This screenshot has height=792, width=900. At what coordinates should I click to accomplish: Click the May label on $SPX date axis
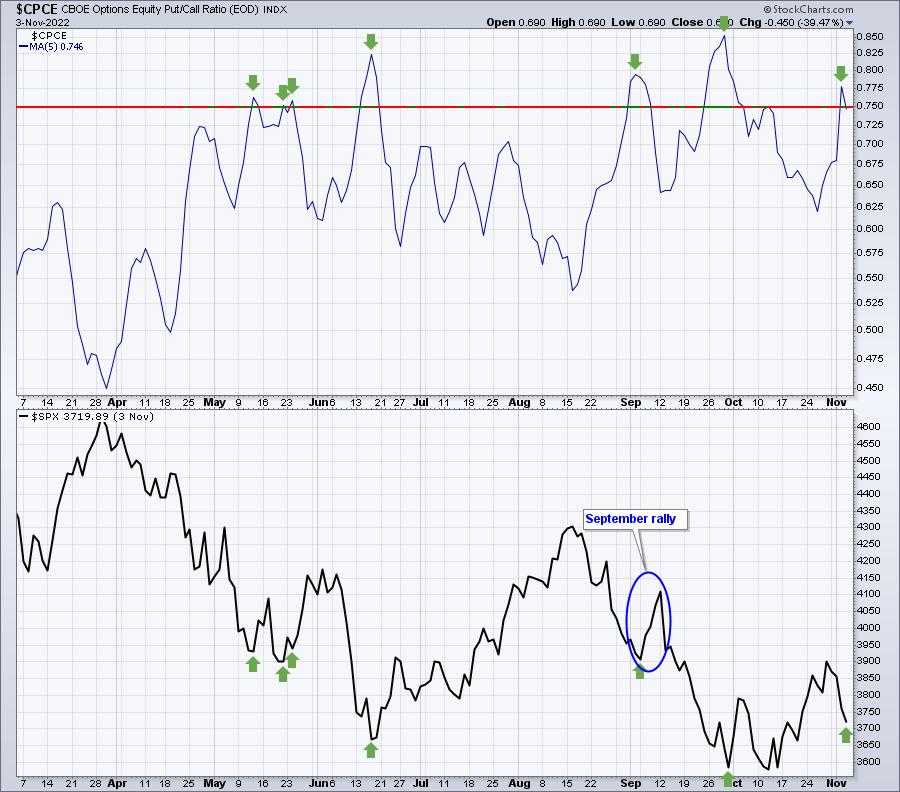[215, 783]
